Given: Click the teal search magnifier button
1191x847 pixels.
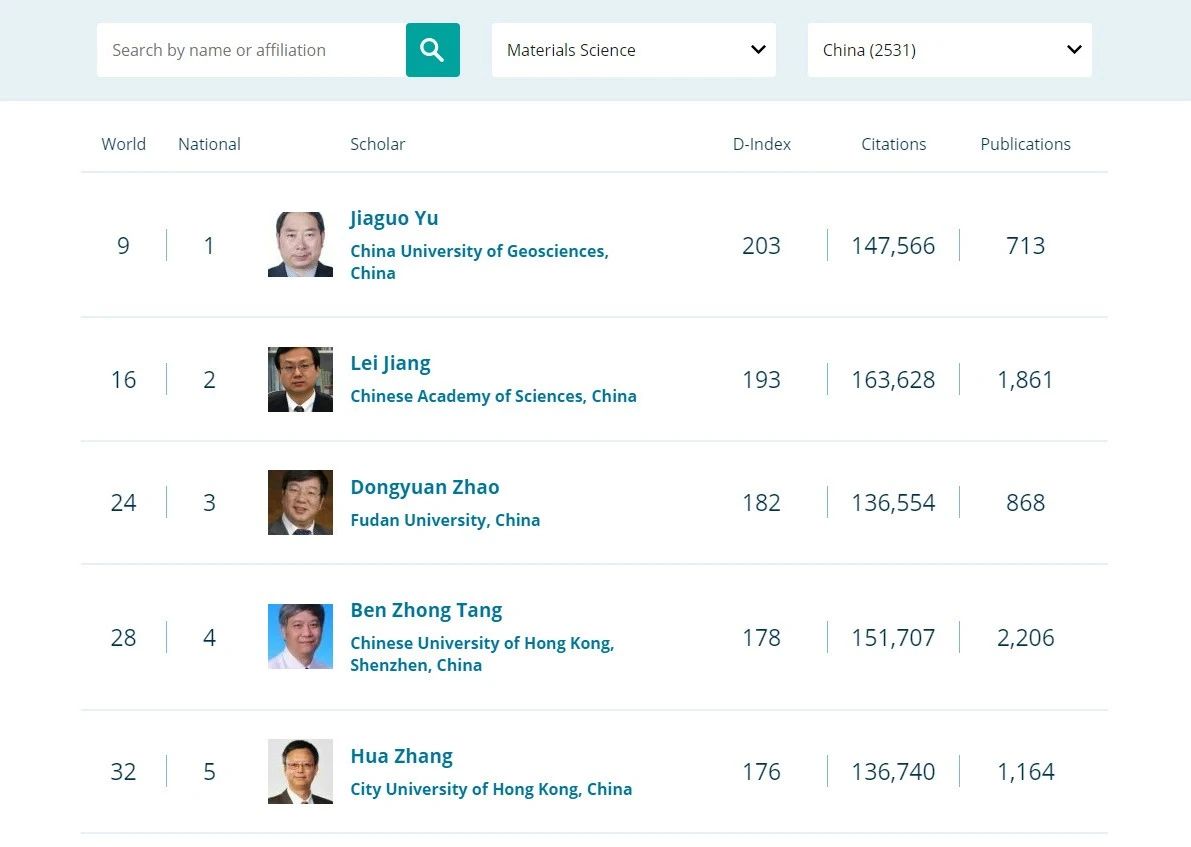Looking at the screenshot, I should (432, 50).
